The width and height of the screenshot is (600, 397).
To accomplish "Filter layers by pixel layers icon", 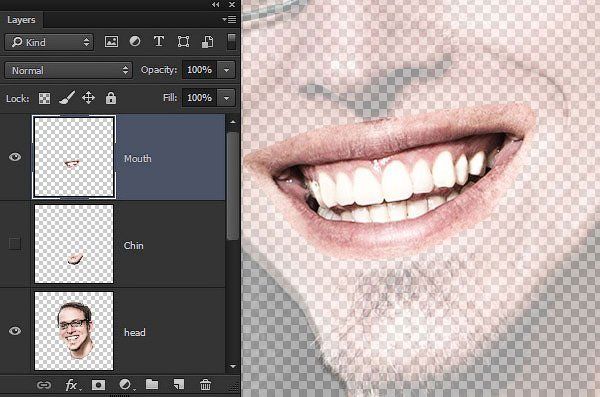I will pyautogui.click(x=111, y=41).
